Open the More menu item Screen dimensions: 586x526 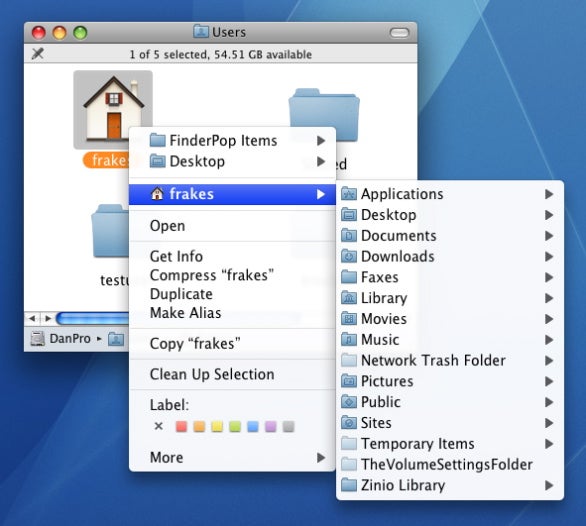click(232, 458)
